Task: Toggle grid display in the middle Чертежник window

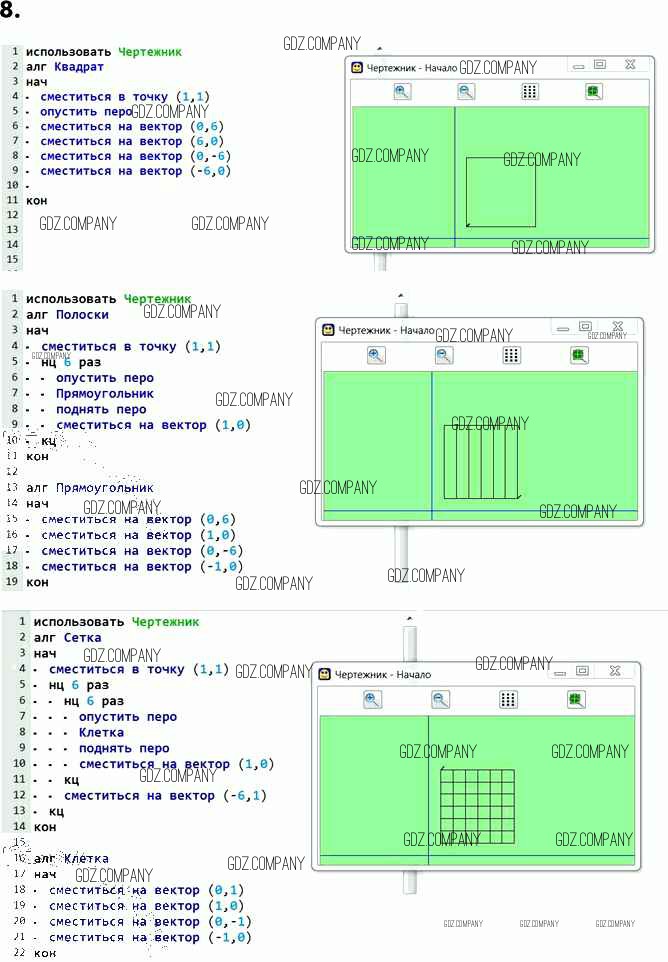Action: (x=511, y=355)
